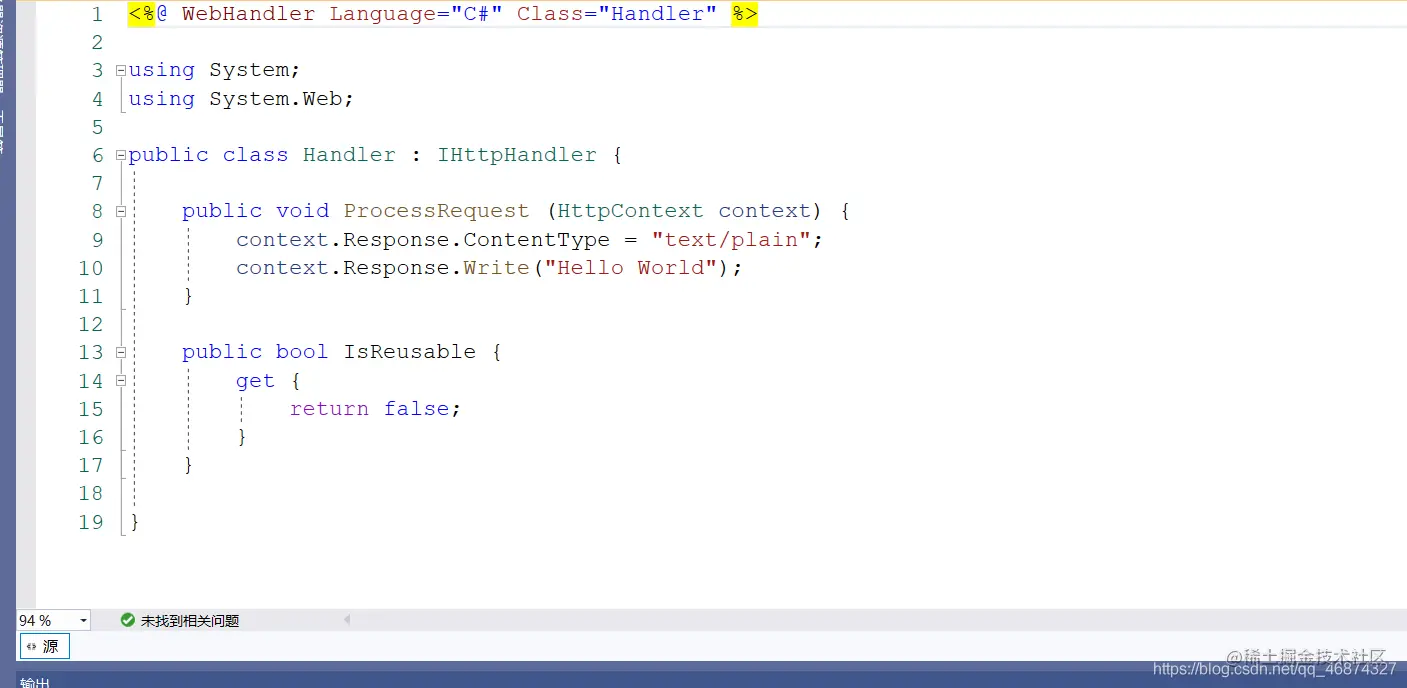Click the 未找到相关问题 status text
Image resolution: width=1407 pixels, height=688 pixels.
[190, 621]
